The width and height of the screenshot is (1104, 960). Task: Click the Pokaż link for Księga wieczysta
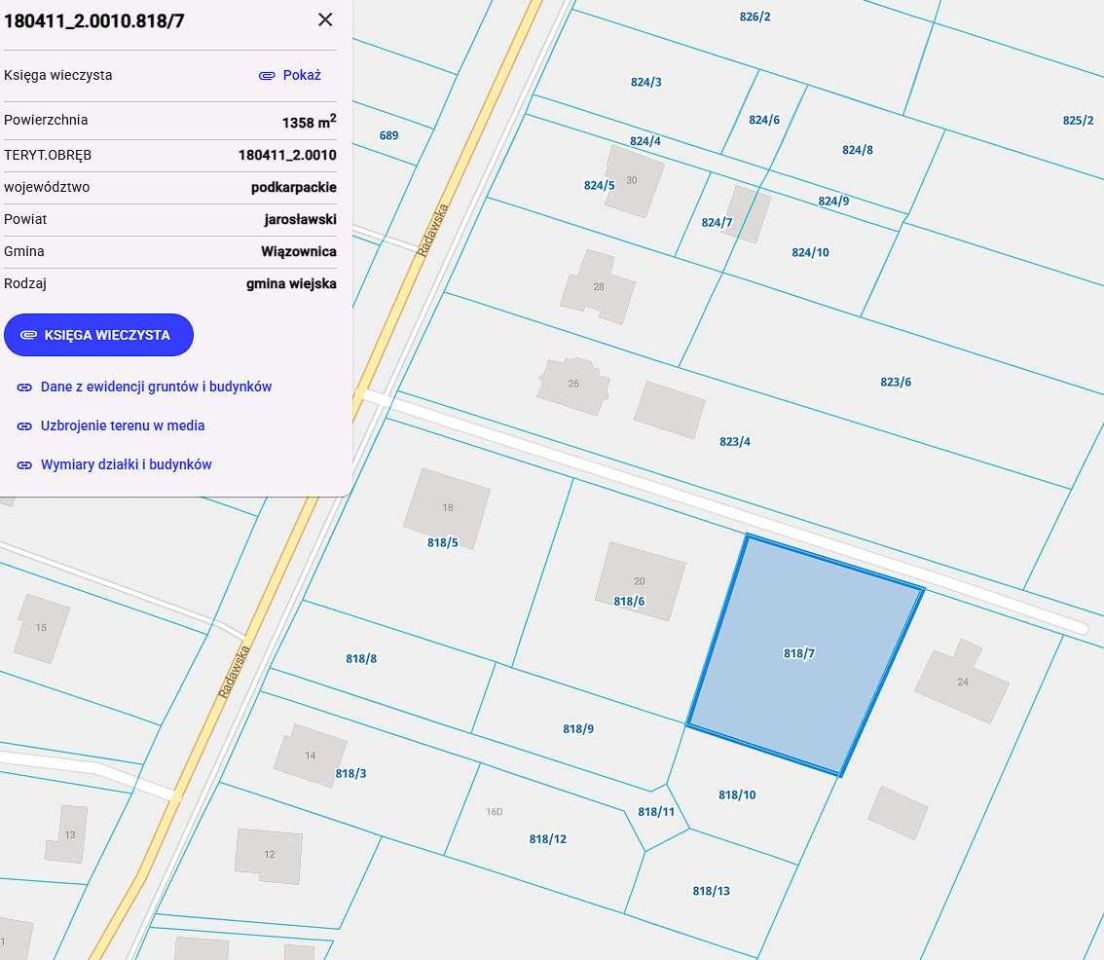click(x=301, y=75)
